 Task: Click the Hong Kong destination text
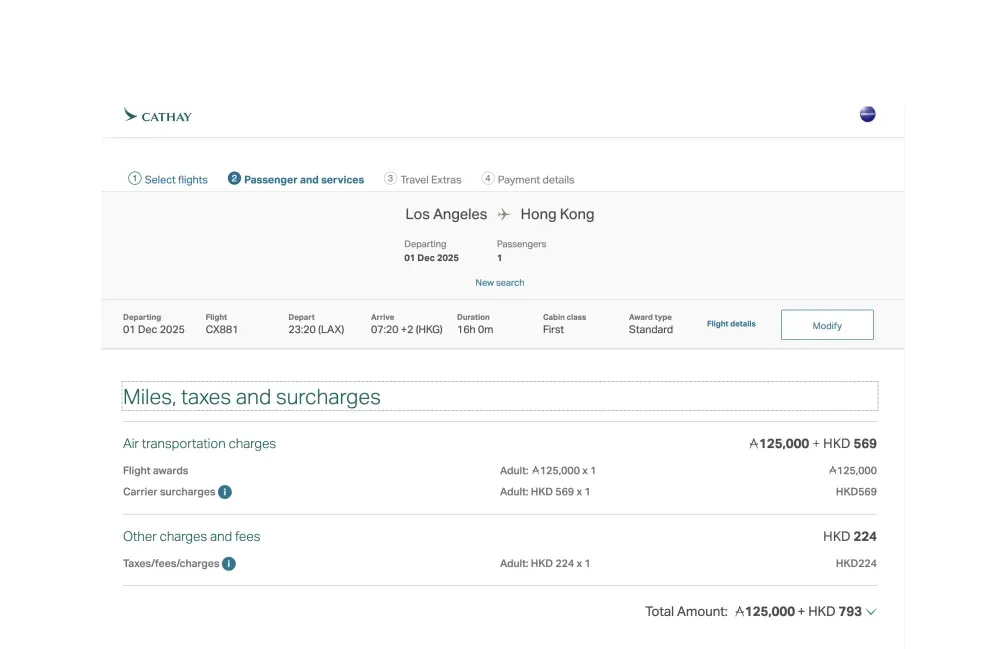point(557,215)
